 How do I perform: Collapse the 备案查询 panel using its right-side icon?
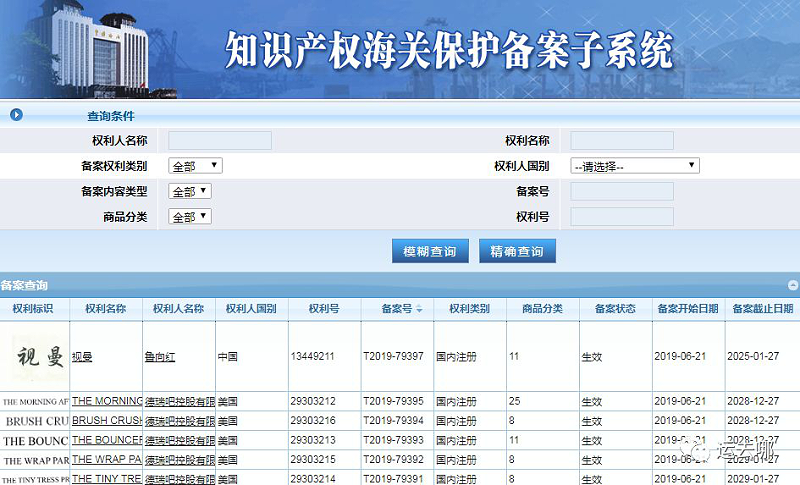(x=792, y=286)
